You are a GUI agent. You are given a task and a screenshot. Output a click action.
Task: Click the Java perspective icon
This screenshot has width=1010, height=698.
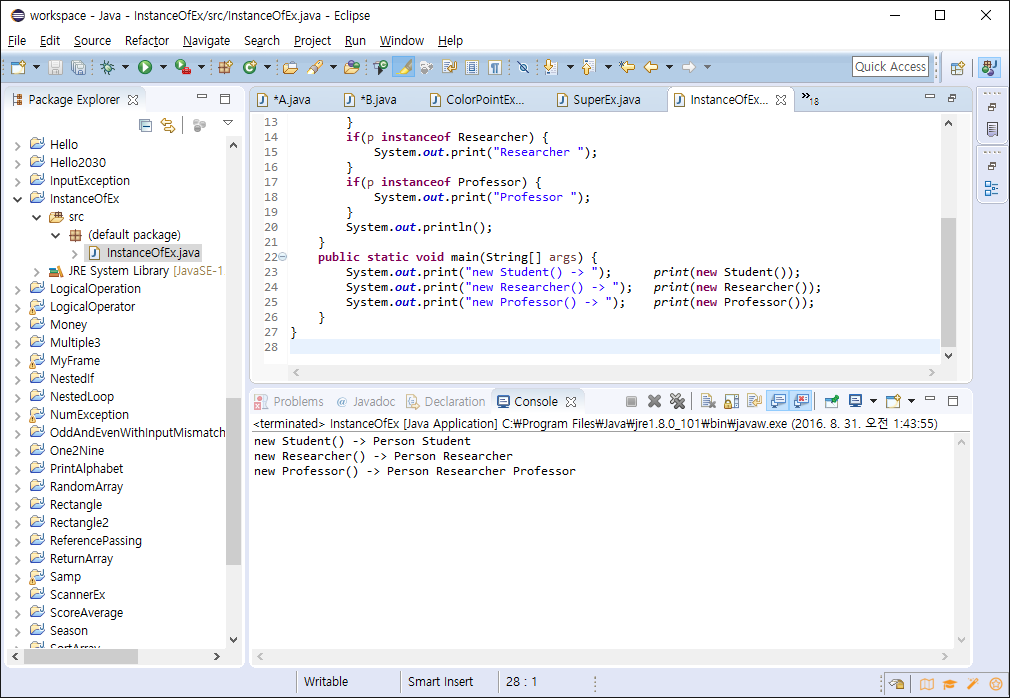pyautogui.click(x=989, y=67)
